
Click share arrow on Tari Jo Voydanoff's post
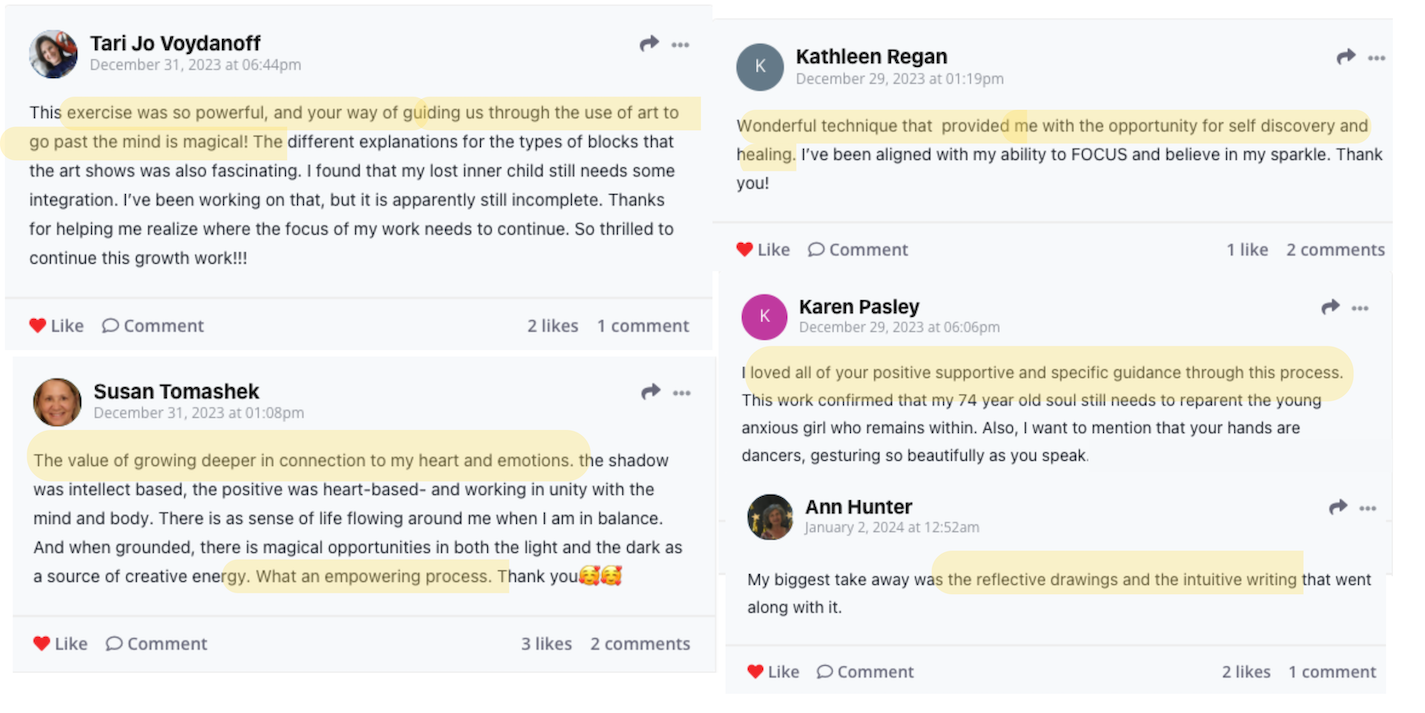point(649,44)
